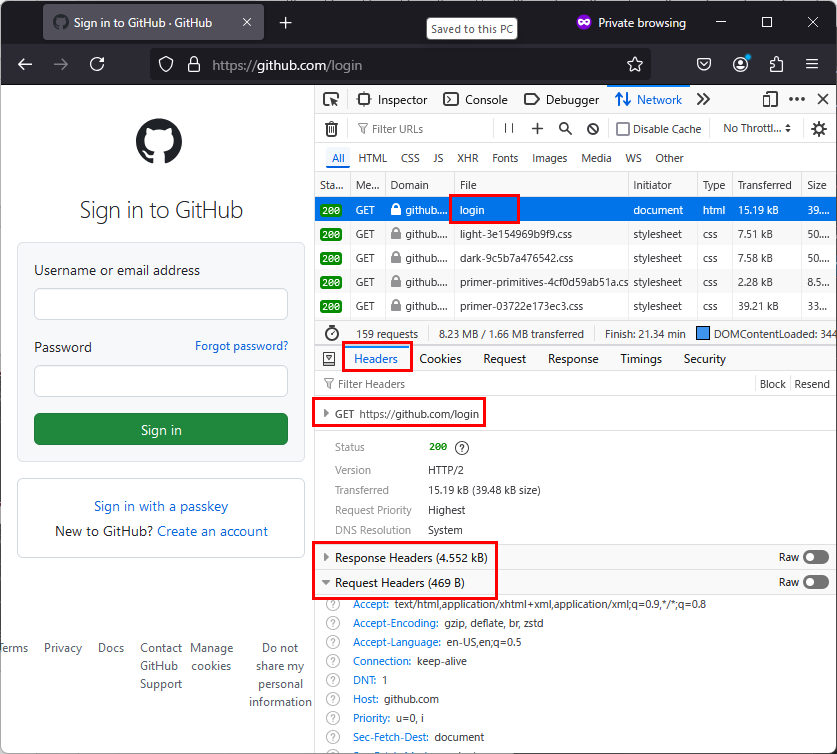Click the site padlock security icon
This screenshot has height=754, width=837.
(194, 65)
